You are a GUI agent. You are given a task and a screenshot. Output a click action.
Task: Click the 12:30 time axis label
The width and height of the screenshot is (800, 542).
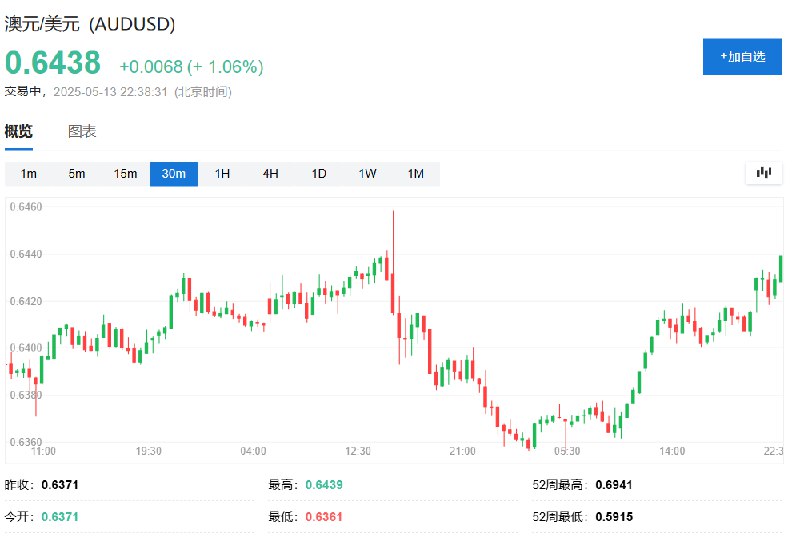tap(358, 451)
